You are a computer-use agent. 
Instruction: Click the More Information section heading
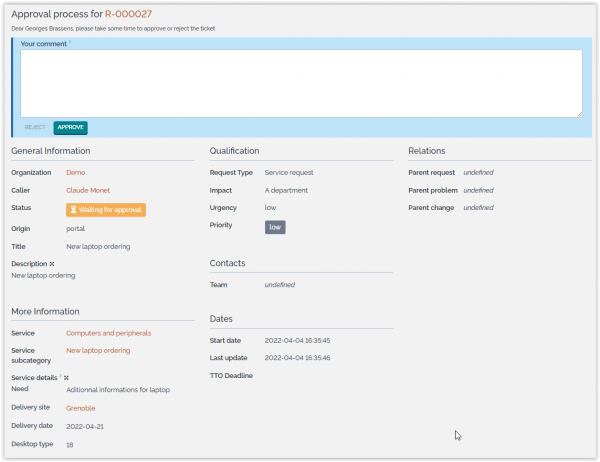tap(45, 312)
